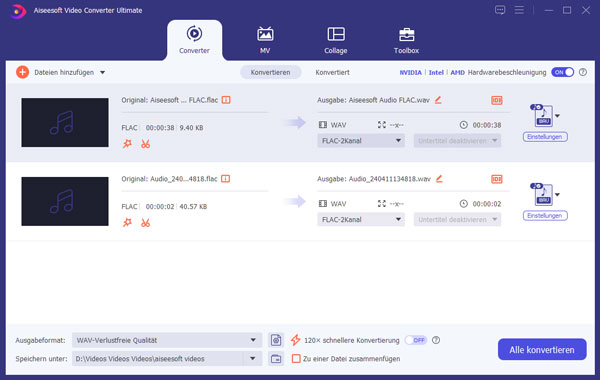Open the snapshot settings icon beside Ausgabeformat

click(x=276, y=340)
